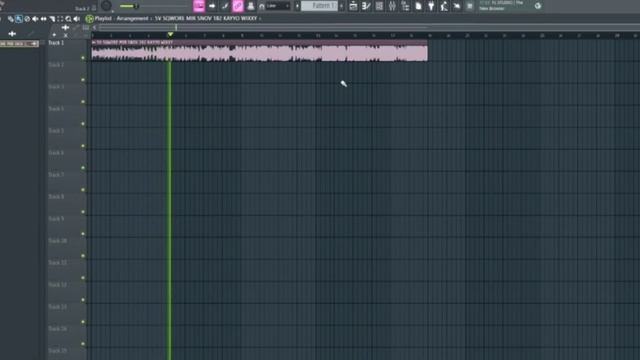Open the Pattern 1 selector
The height and width of the screenshot is (360, 640).
pyautogui.click(x=319, y=6)
